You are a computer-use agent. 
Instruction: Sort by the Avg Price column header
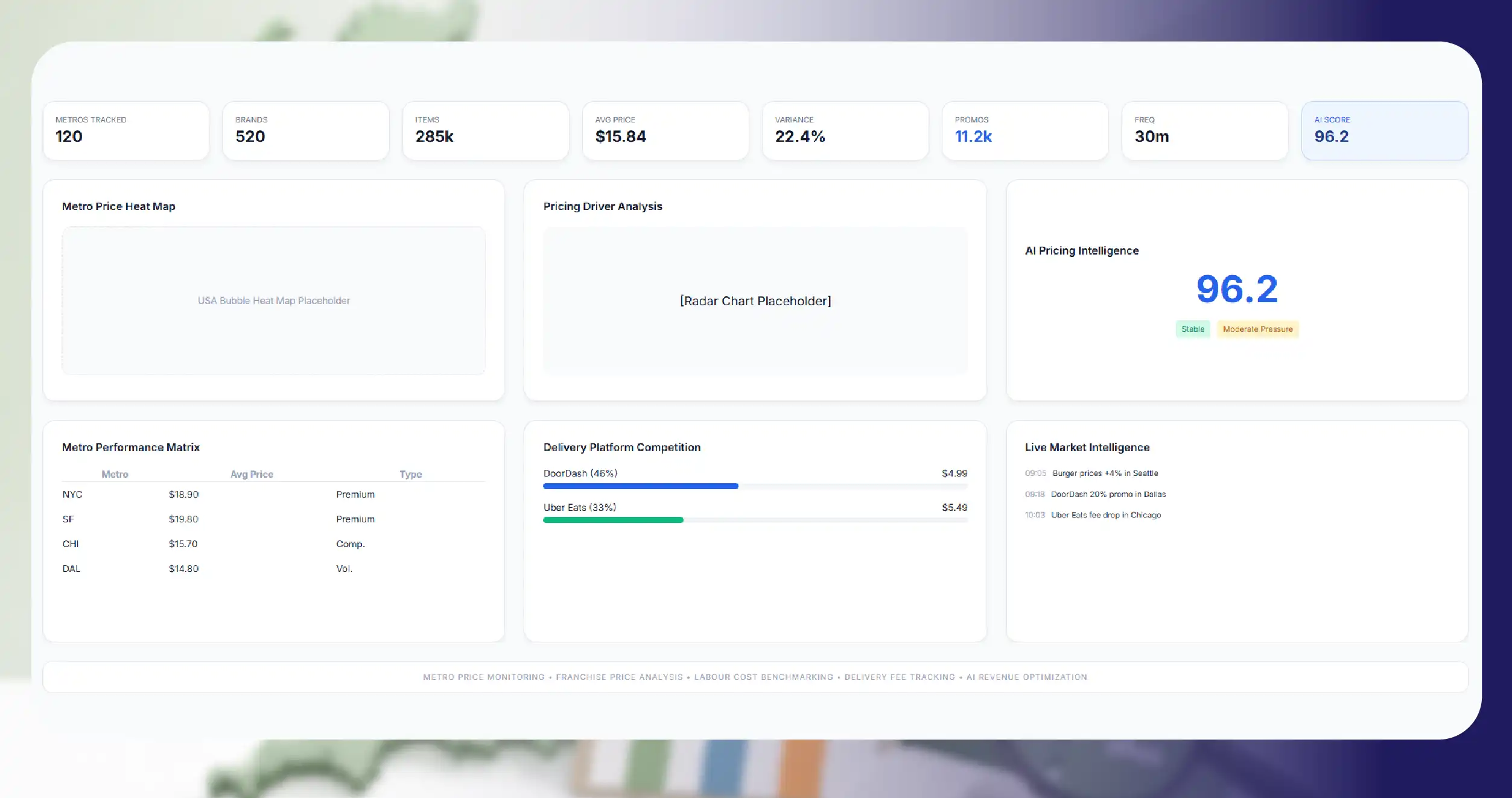point(252,474)
